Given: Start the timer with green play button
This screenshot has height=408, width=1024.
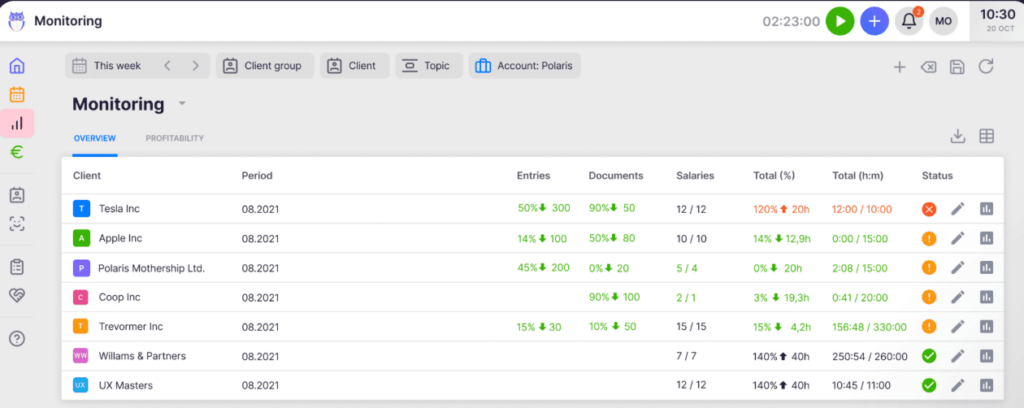Looking at the screenshot, I should tap(840, 21).
